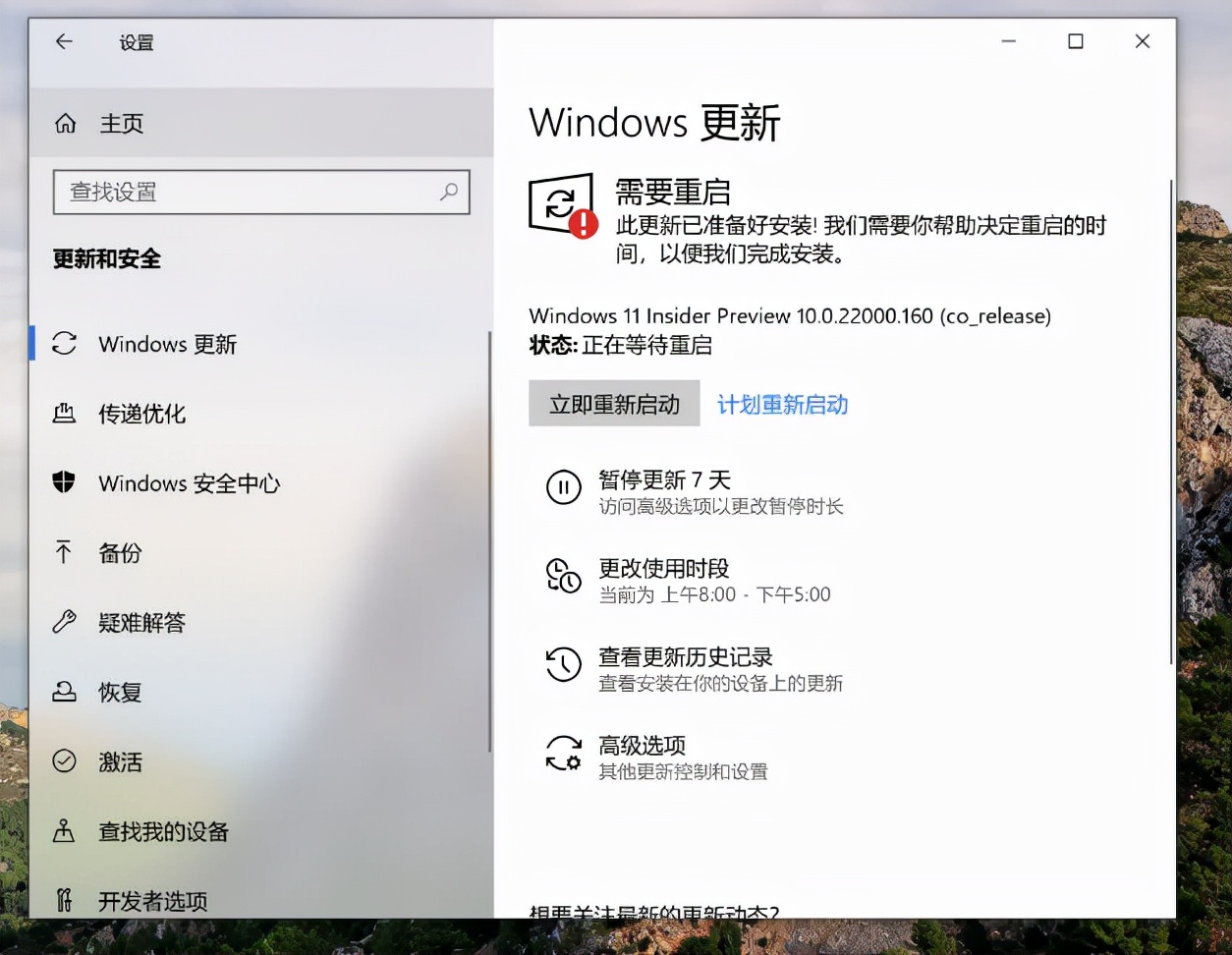Click the clock icon for 更改使用时段

pos(564,576)
